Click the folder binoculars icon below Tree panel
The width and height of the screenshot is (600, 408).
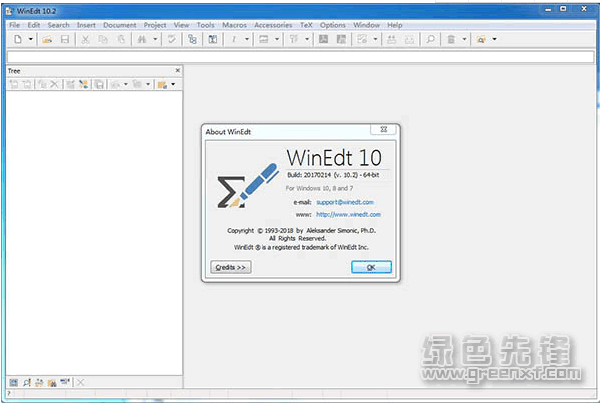click(x=52, y=382)
